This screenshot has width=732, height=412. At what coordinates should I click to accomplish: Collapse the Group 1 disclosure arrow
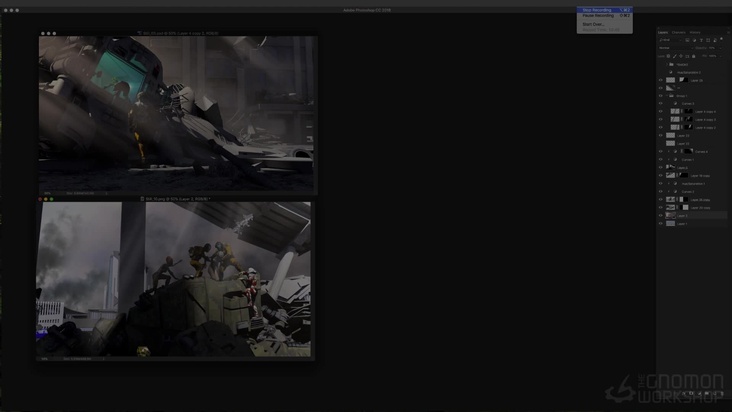coord(667,96)
